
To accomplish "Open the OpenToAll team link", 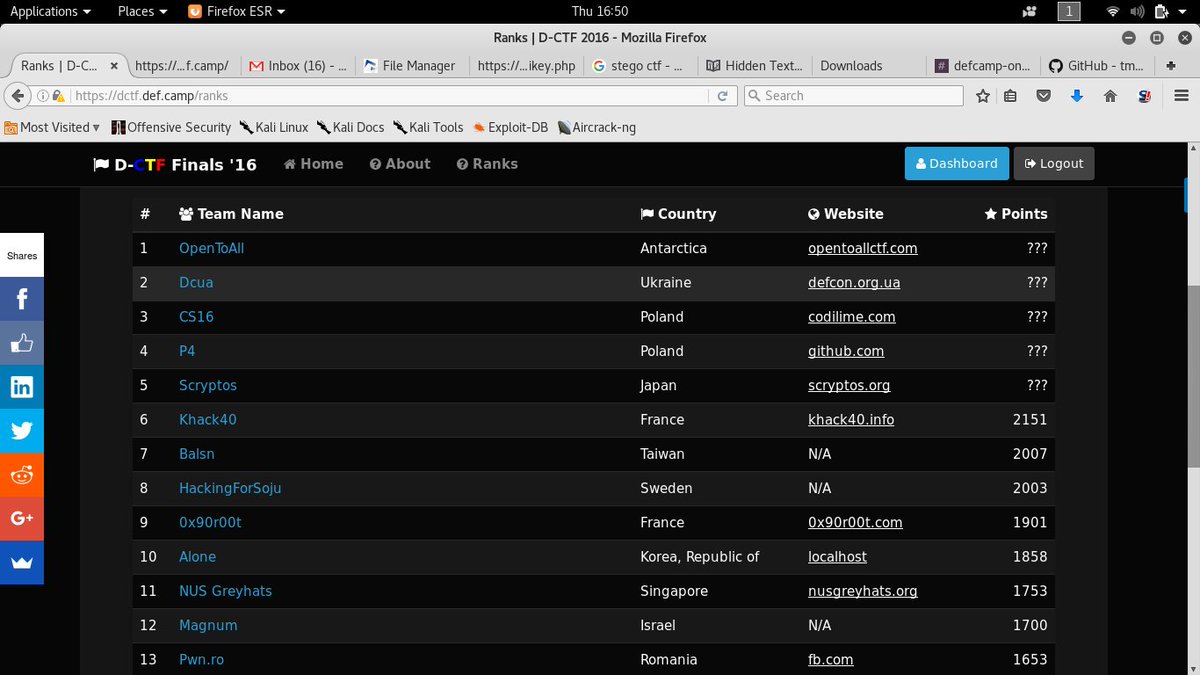I will 211,248.
